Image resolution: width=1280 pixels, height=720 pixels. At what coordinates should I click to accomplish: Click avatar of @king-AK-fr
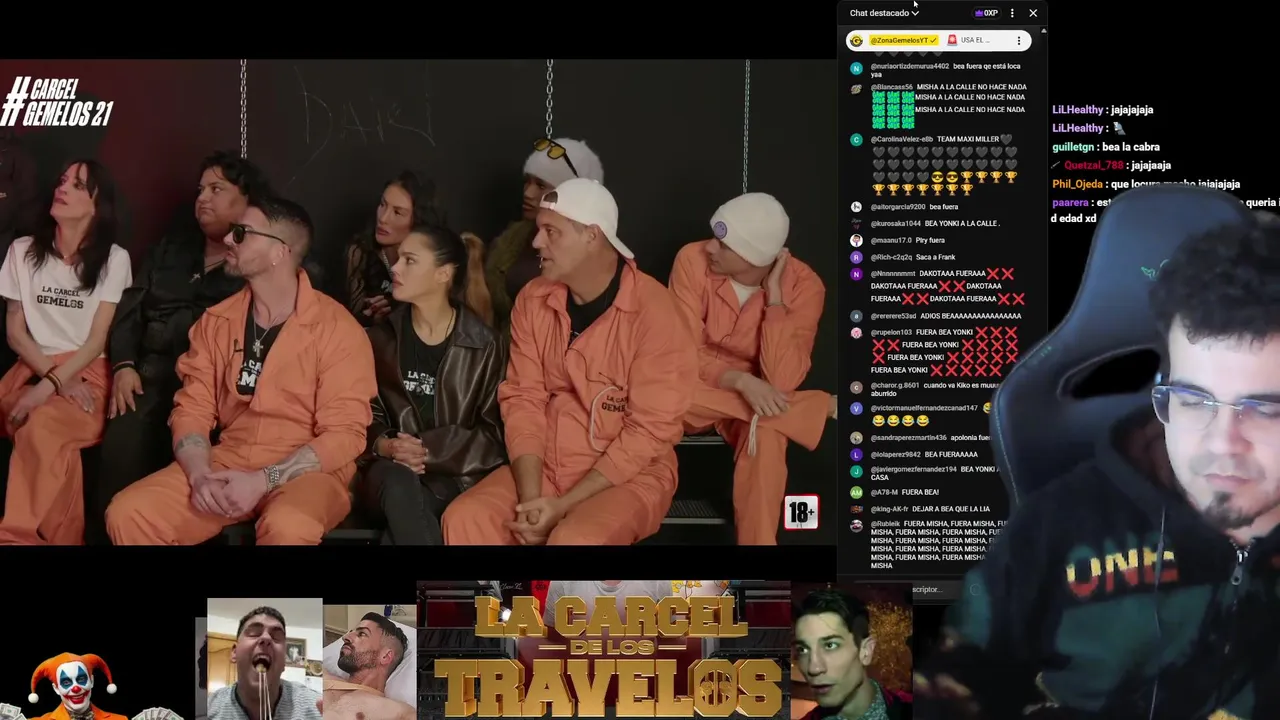pos(856,510)
